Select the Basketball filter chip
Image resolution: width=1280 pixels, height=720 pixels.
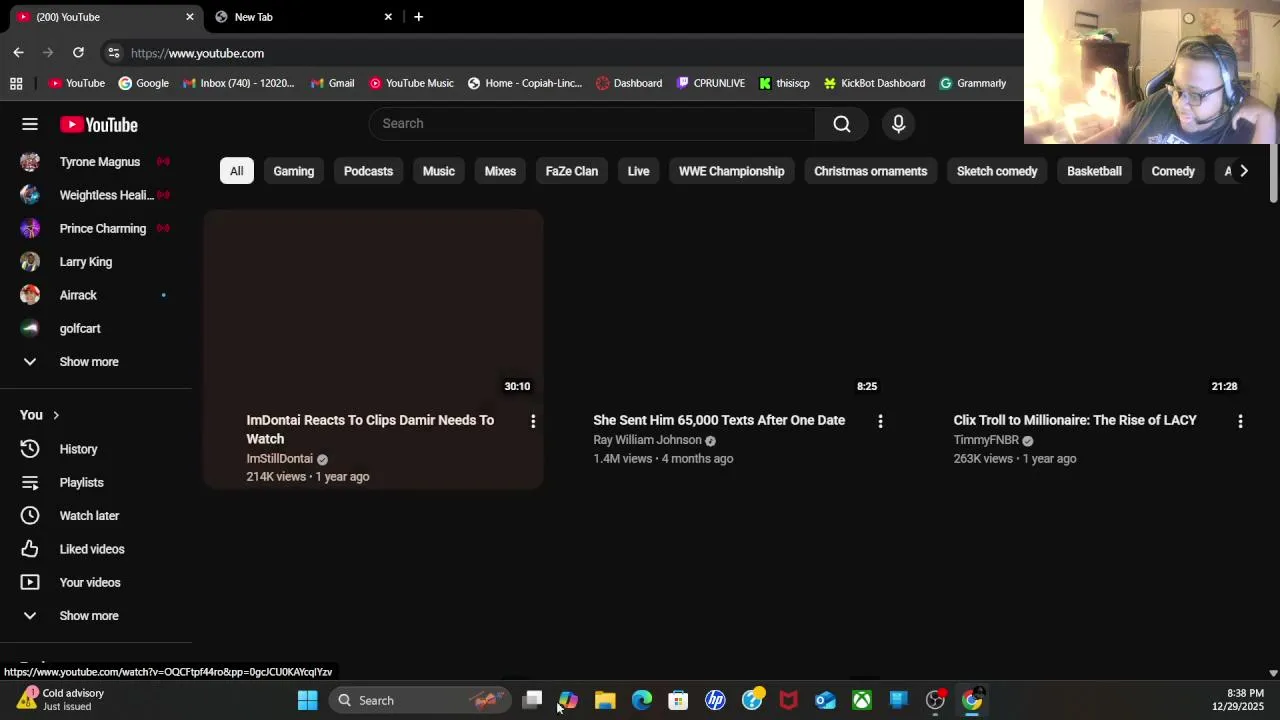(1094, 171)
